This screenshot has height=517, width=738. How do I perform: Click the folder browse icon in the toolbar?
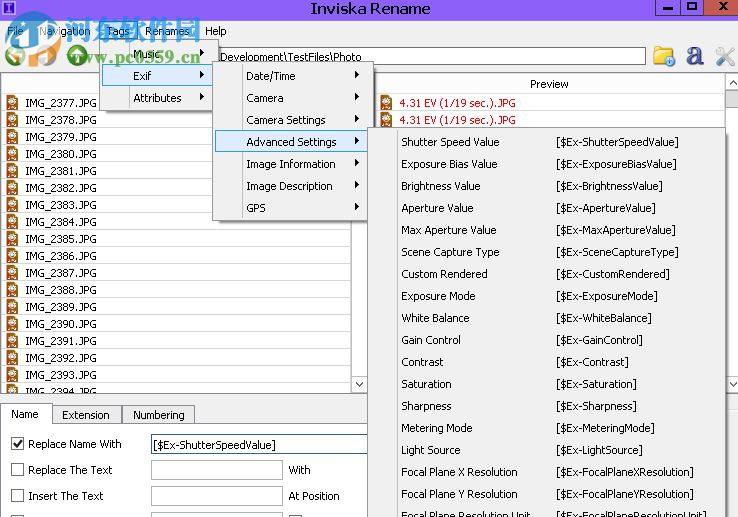tap(664, 56)
